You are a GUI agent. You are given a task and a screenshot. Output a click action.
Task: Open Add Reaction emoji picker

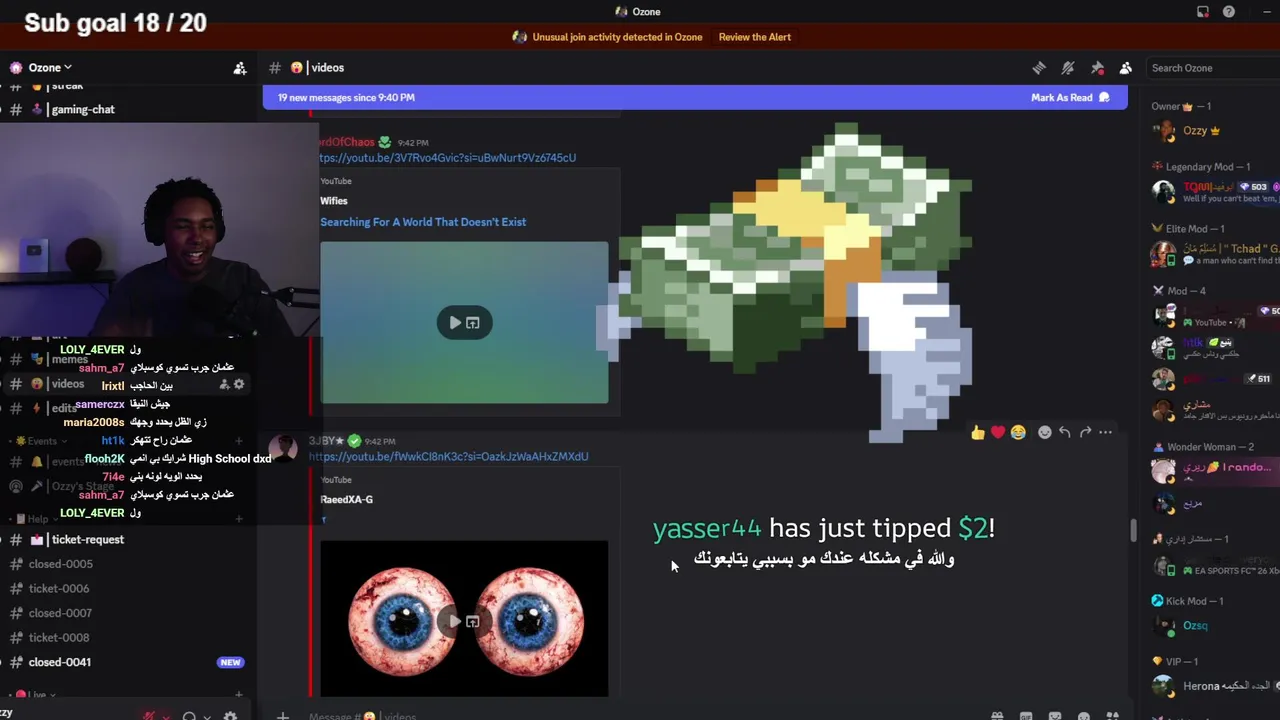(x=1045, y=432)
